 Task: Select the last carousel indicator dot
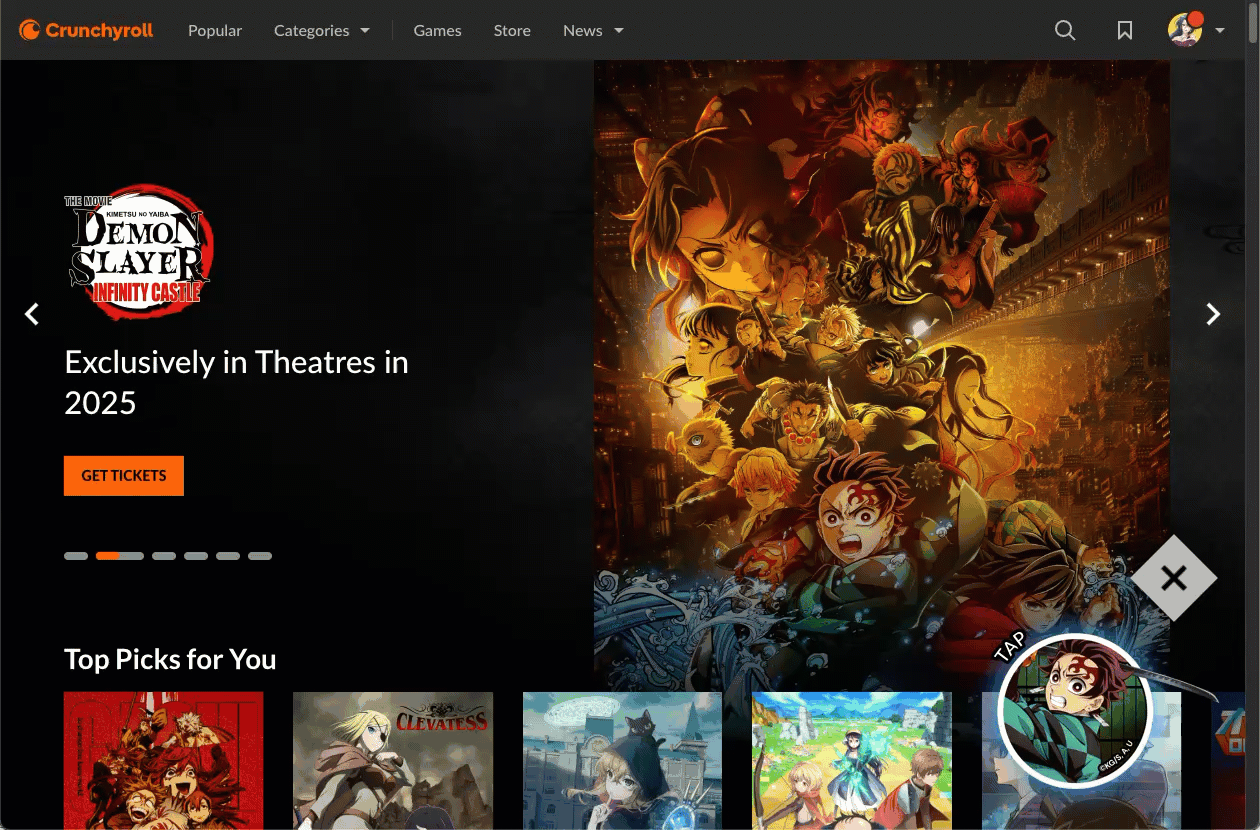260,556
